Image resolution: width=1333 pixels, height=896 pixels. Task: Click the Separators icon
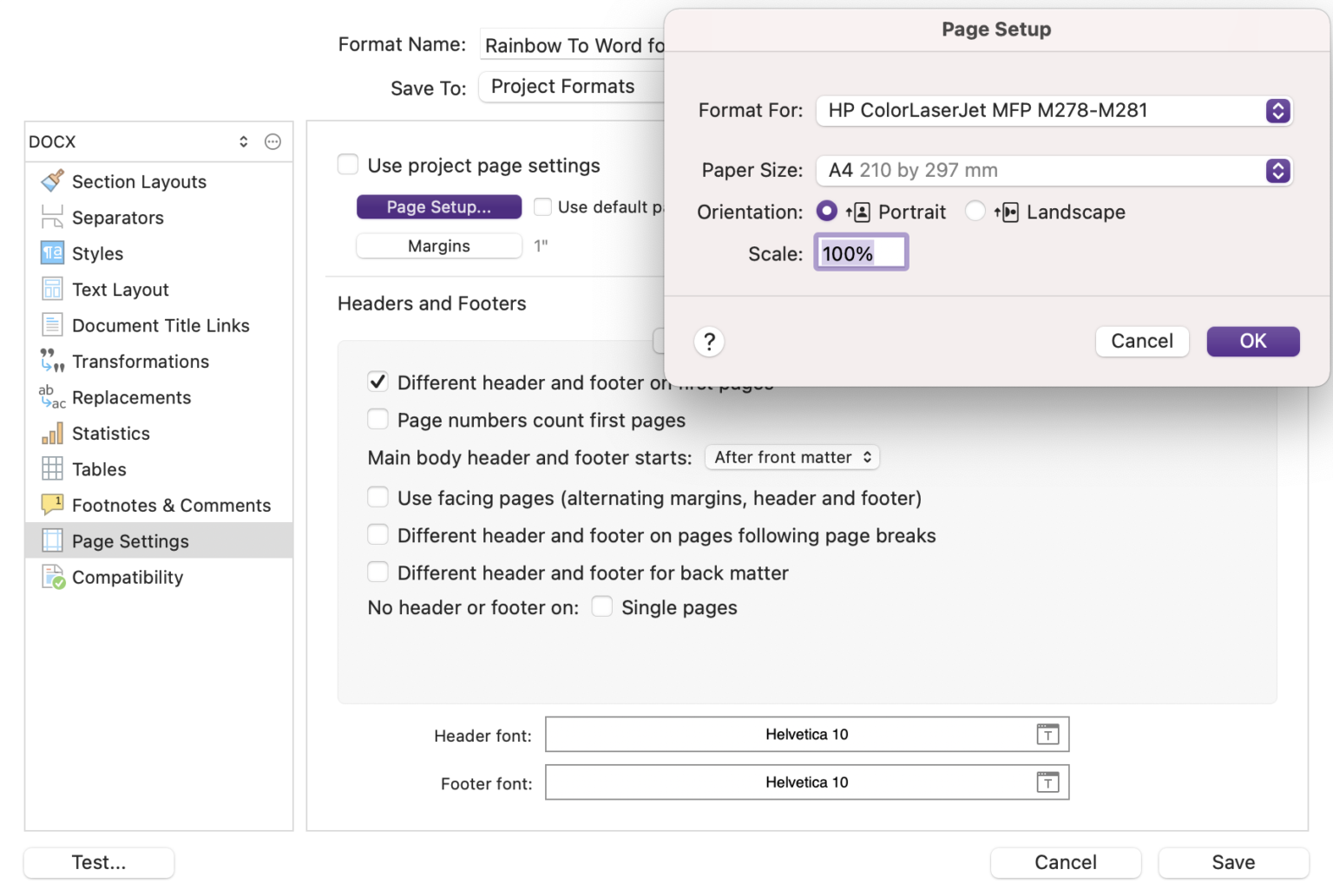tap(52, 217)
